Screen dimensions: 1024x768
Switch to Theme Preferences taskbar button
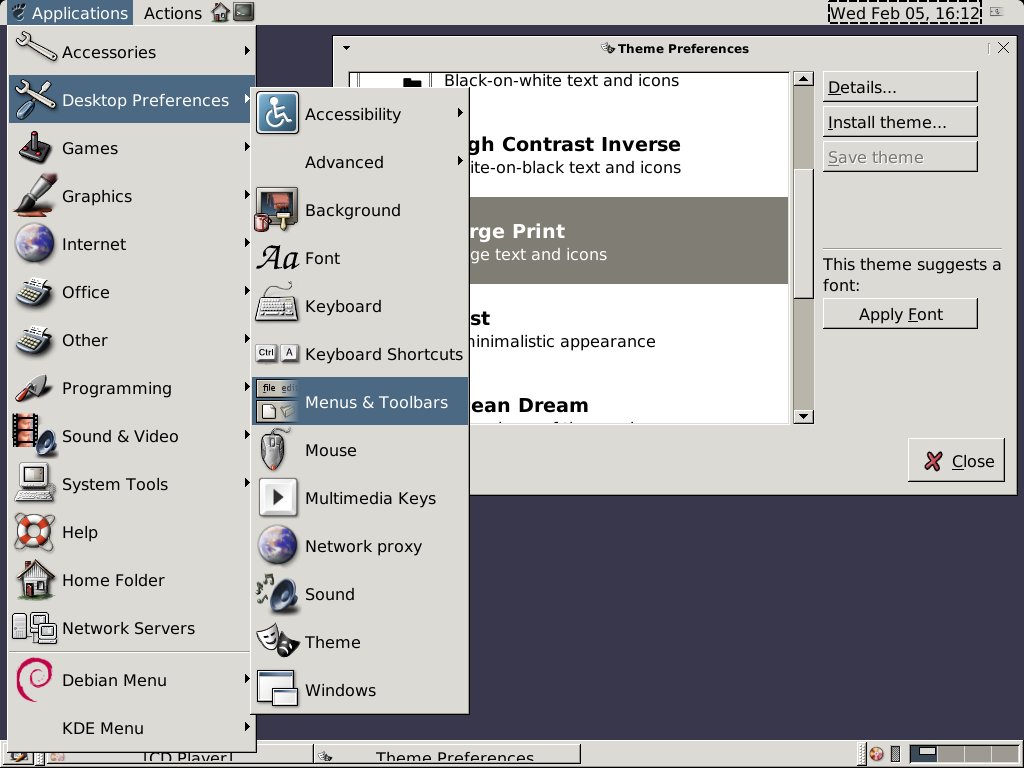pos(447,755)
